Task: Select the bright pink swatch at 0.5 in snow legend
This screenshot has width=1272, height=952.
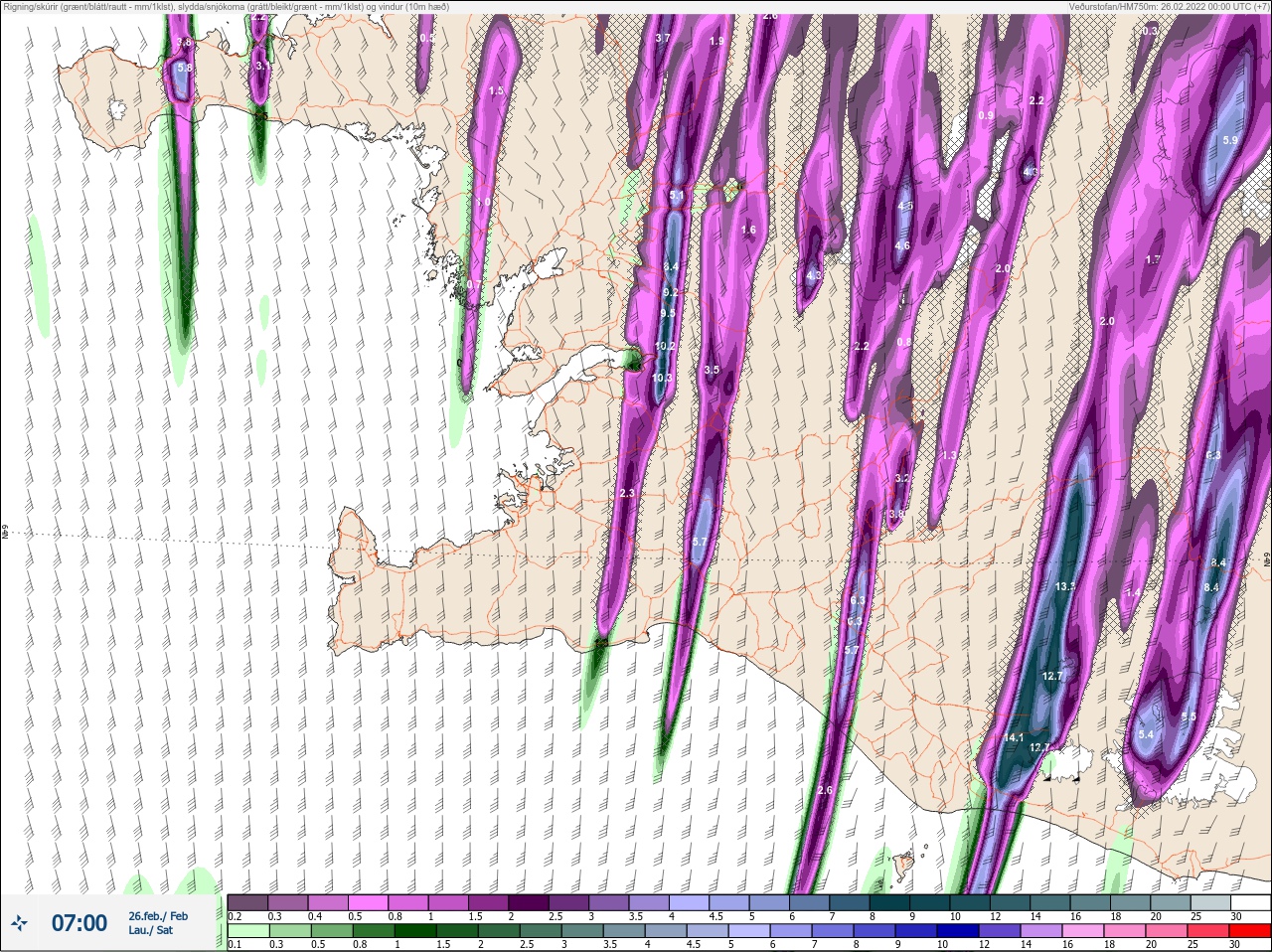Action: point(367,902)
